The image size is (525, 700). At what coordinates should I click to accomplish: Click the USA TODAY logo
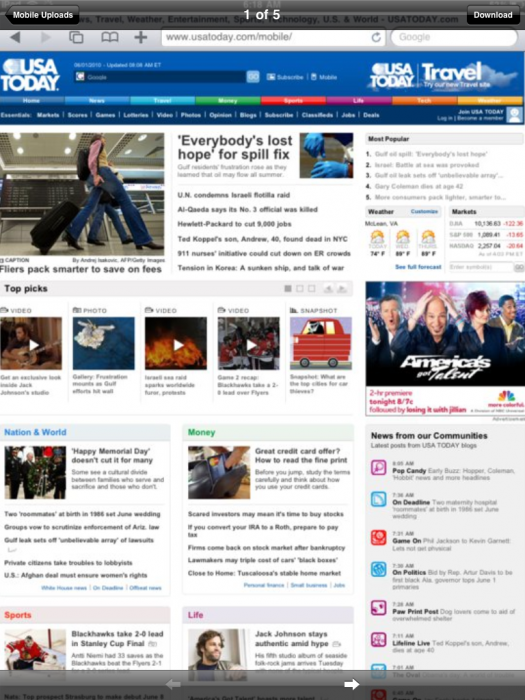[30, 75]
